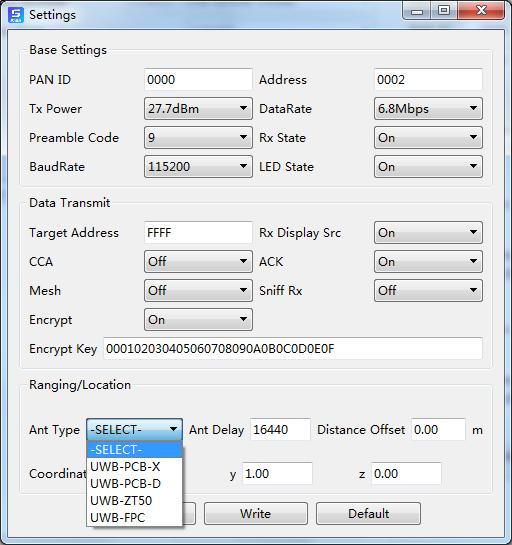Choose UWB-ZT50 antenna option
Image resolution: width=512 pixels, height=545 pixels.
coord(134,501)
